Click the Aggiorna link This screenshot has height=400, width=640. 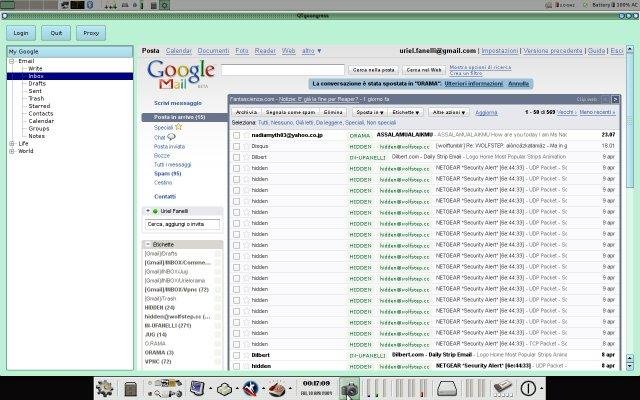coord(487,113)
